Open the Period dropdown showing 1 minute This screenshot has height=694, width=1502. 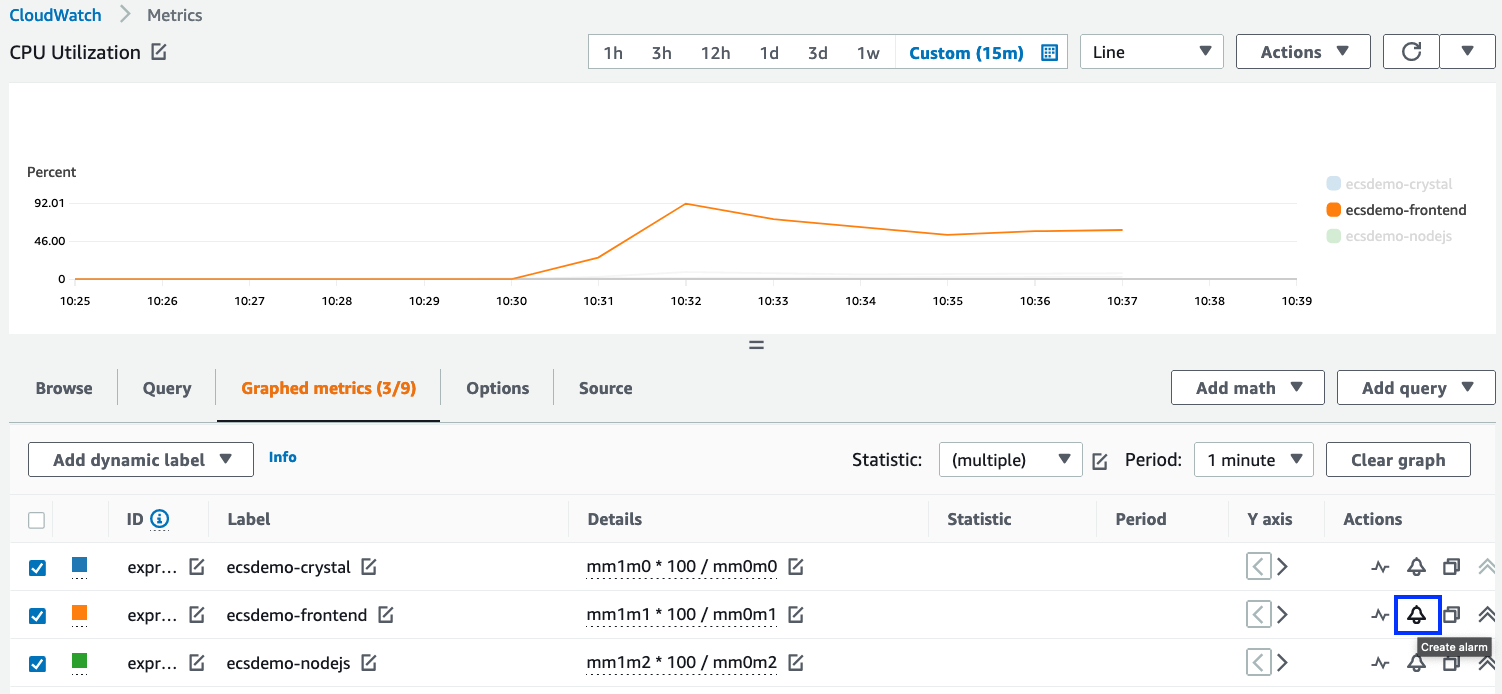pos(1253,459)
